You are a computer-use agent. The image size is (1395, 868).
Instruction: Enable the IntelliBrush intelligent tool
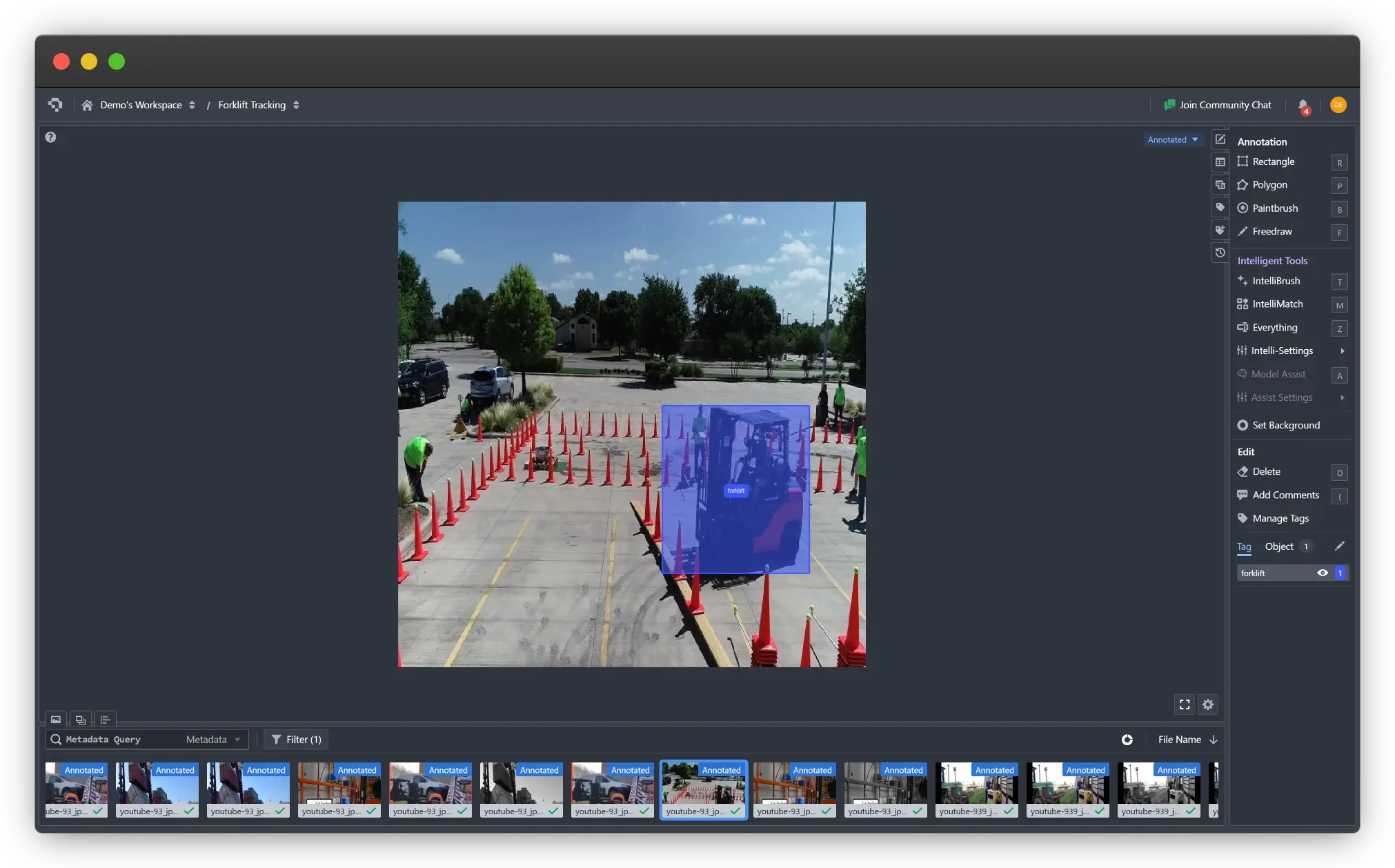tap(1276, 281)
